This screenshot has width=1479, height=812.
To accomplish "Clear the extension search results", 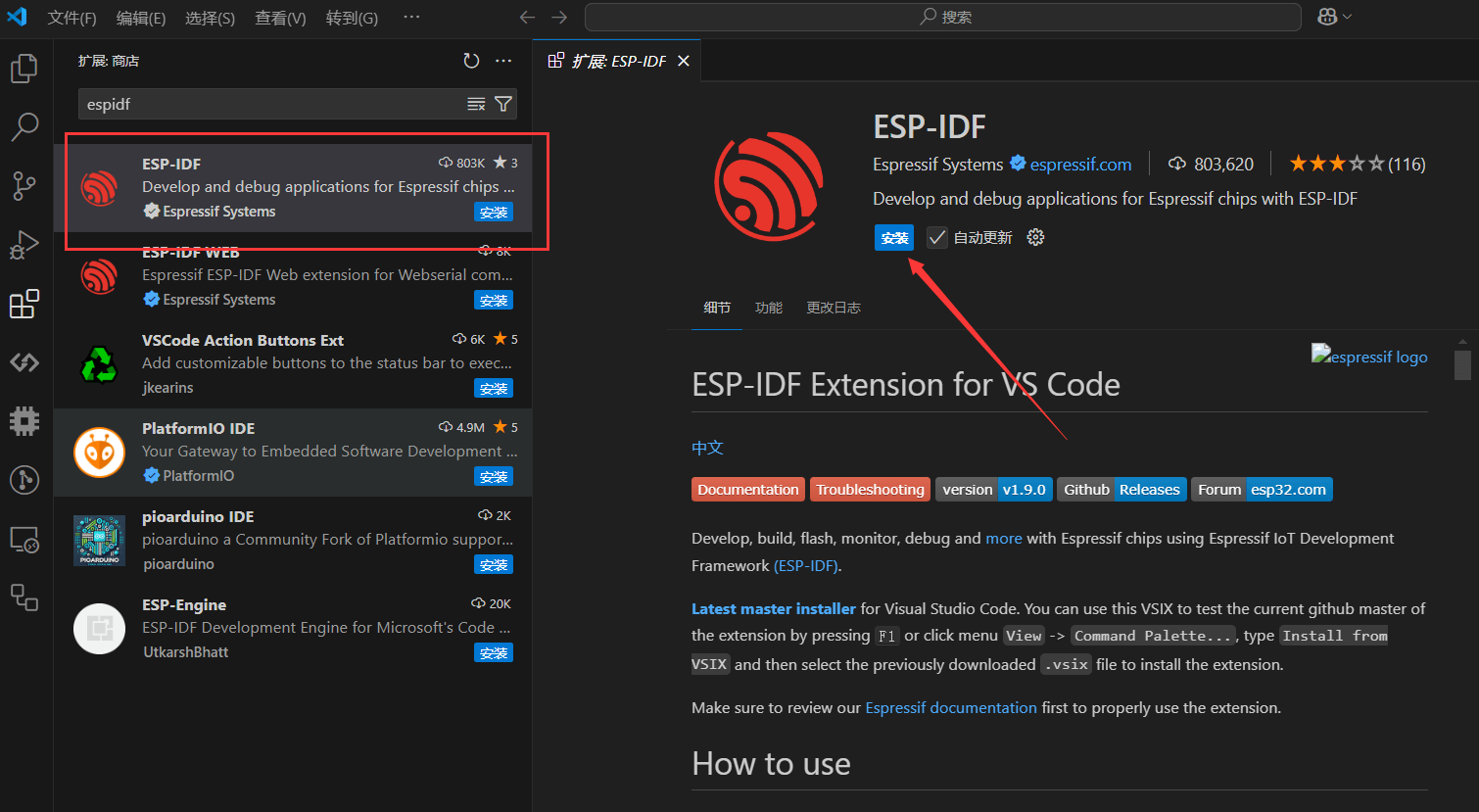I will coord(476,104).
